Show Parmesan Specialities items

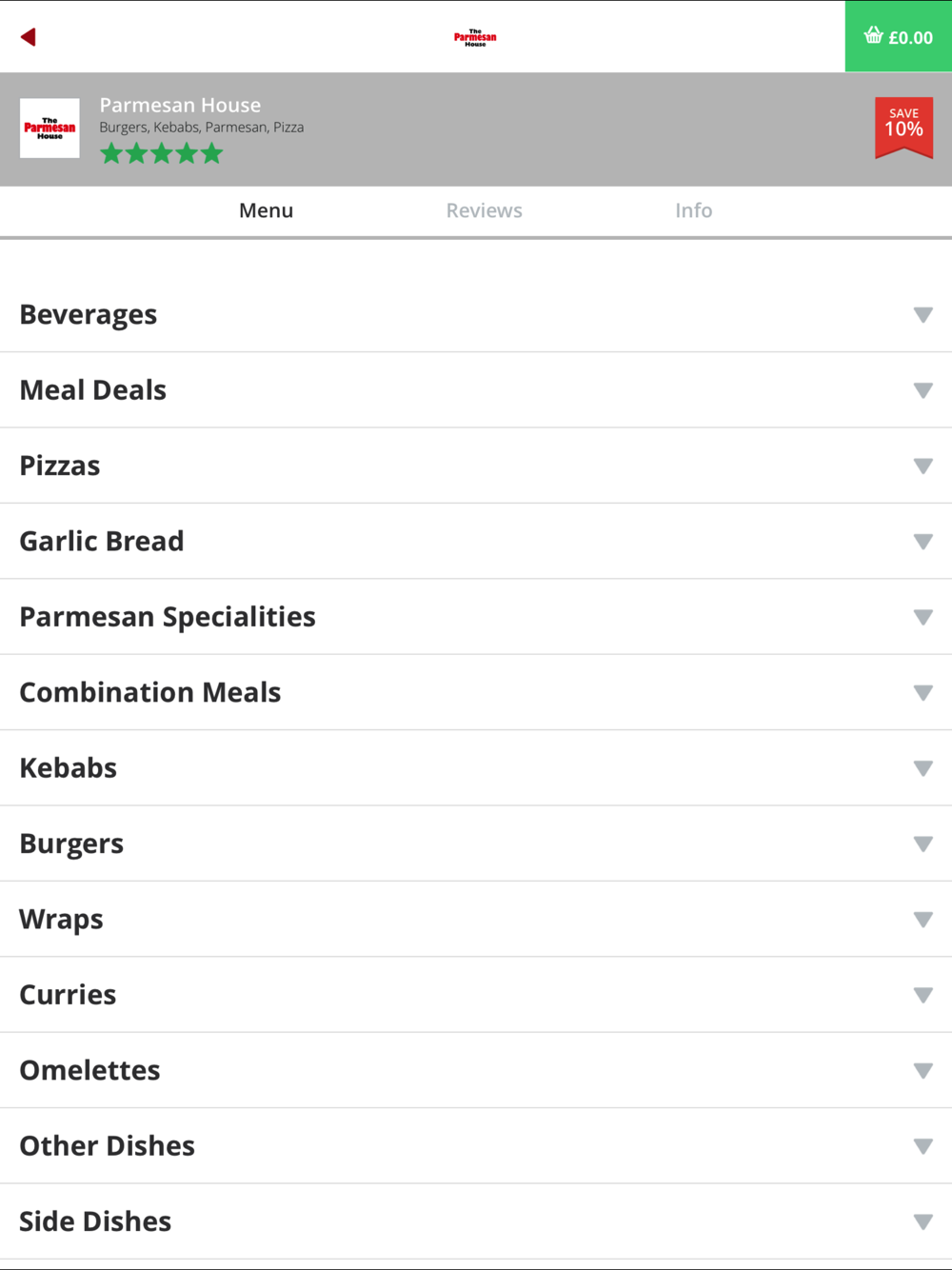(x=167, y=617)
